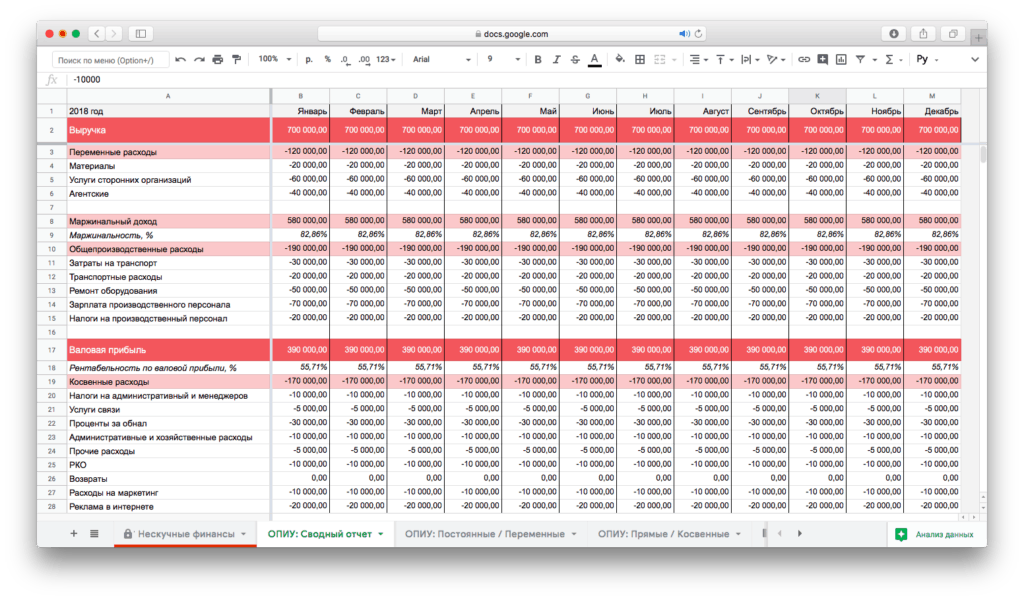Open the fill color paint bucket
Image resolution: width=1024 pixels, height=600 pixels.
(620, 59)
